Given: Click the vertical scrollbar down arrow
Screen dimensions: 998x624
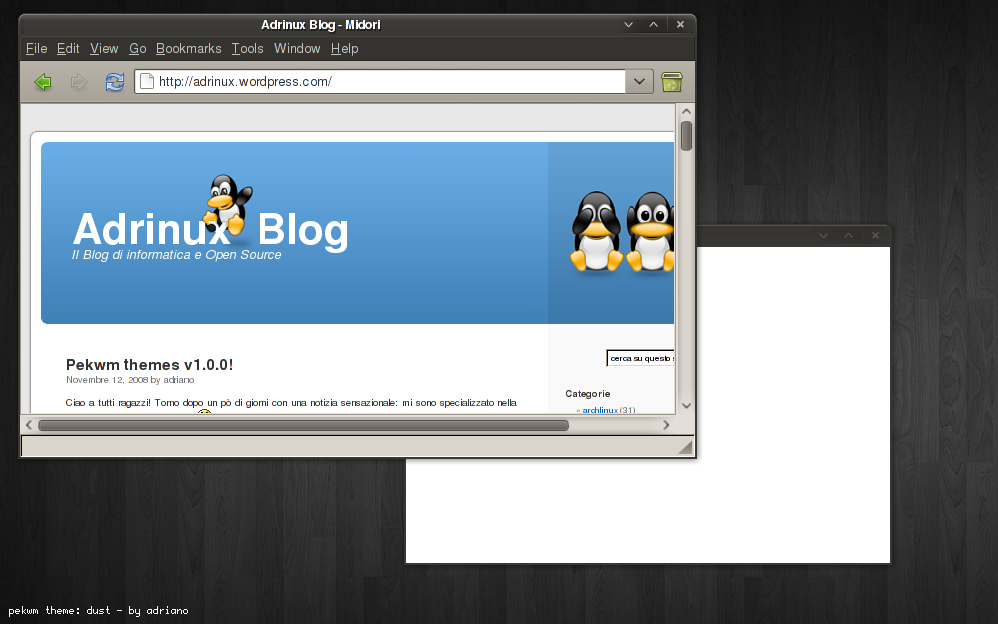Looking at the screenshot, I should click(686, 406).
